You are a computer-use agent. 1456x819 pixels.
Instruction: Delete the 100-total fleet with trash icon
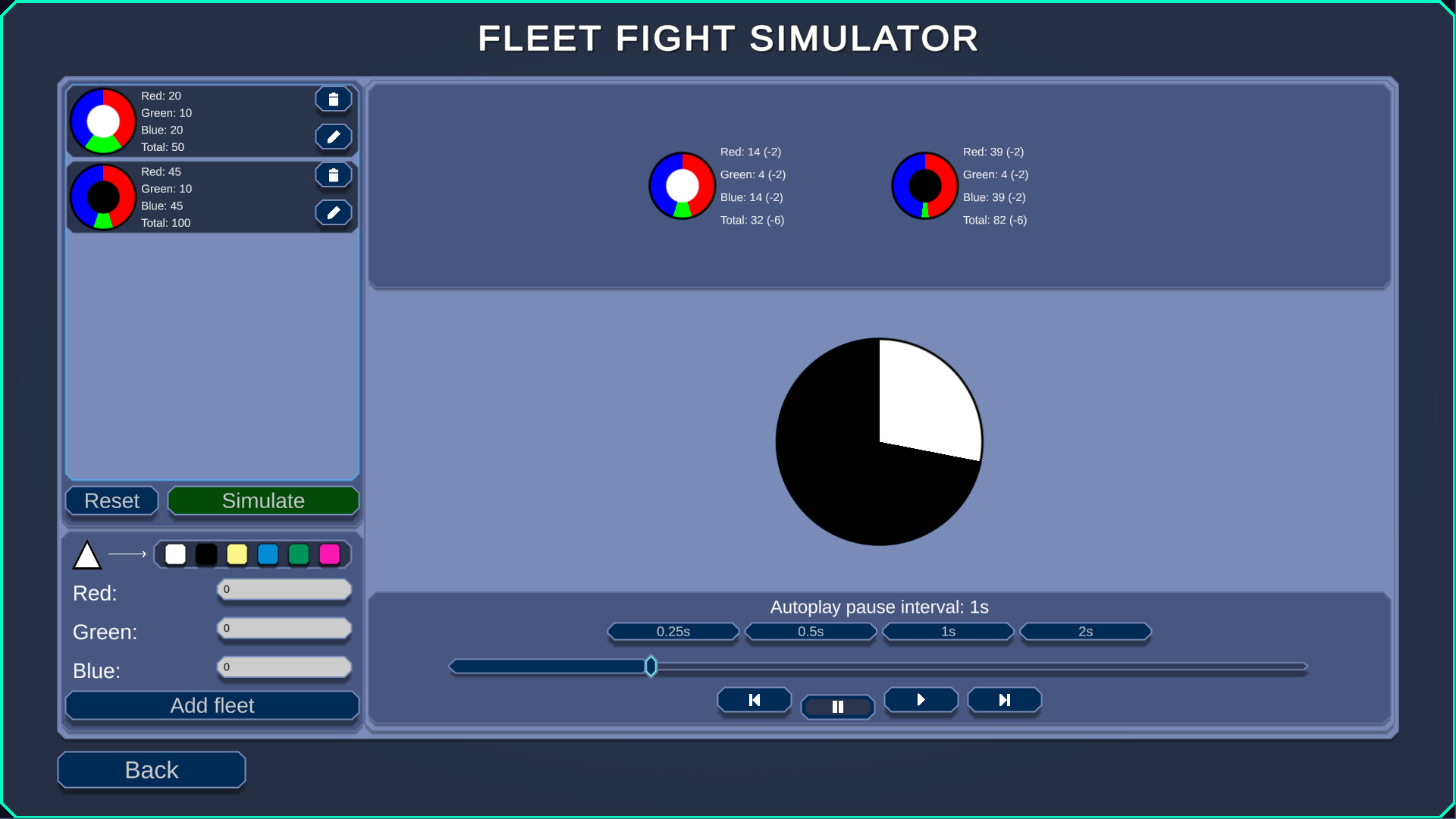334,175
